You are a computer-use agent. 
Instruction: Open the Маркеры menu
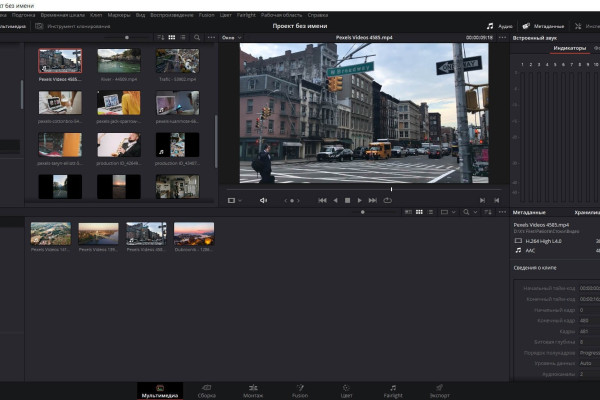tap(119, 16)
